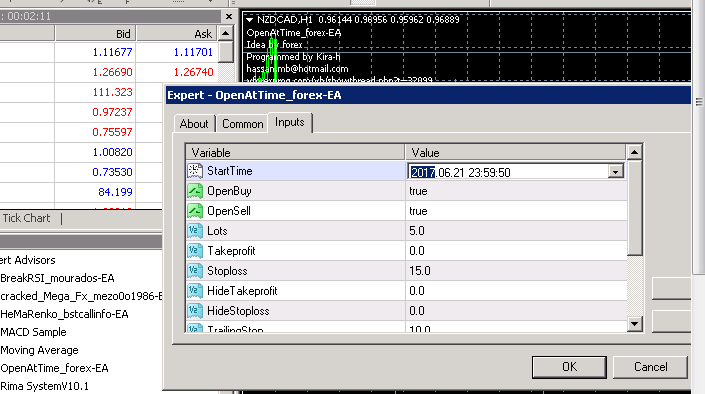
Task: Click bid price 1.26690
Action: click(x=112, y=72)
